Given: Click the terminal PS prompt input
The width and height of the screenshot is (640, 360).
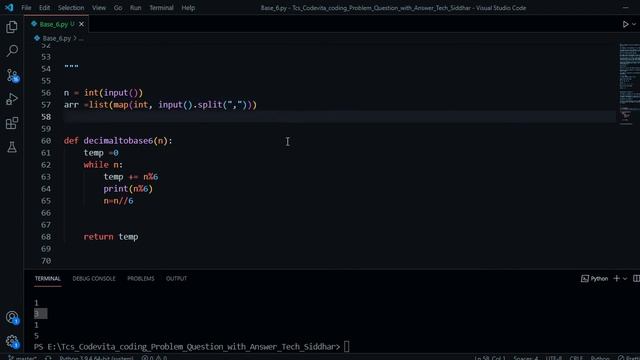Looking at the screenshot, I should [x=346, y=347].
